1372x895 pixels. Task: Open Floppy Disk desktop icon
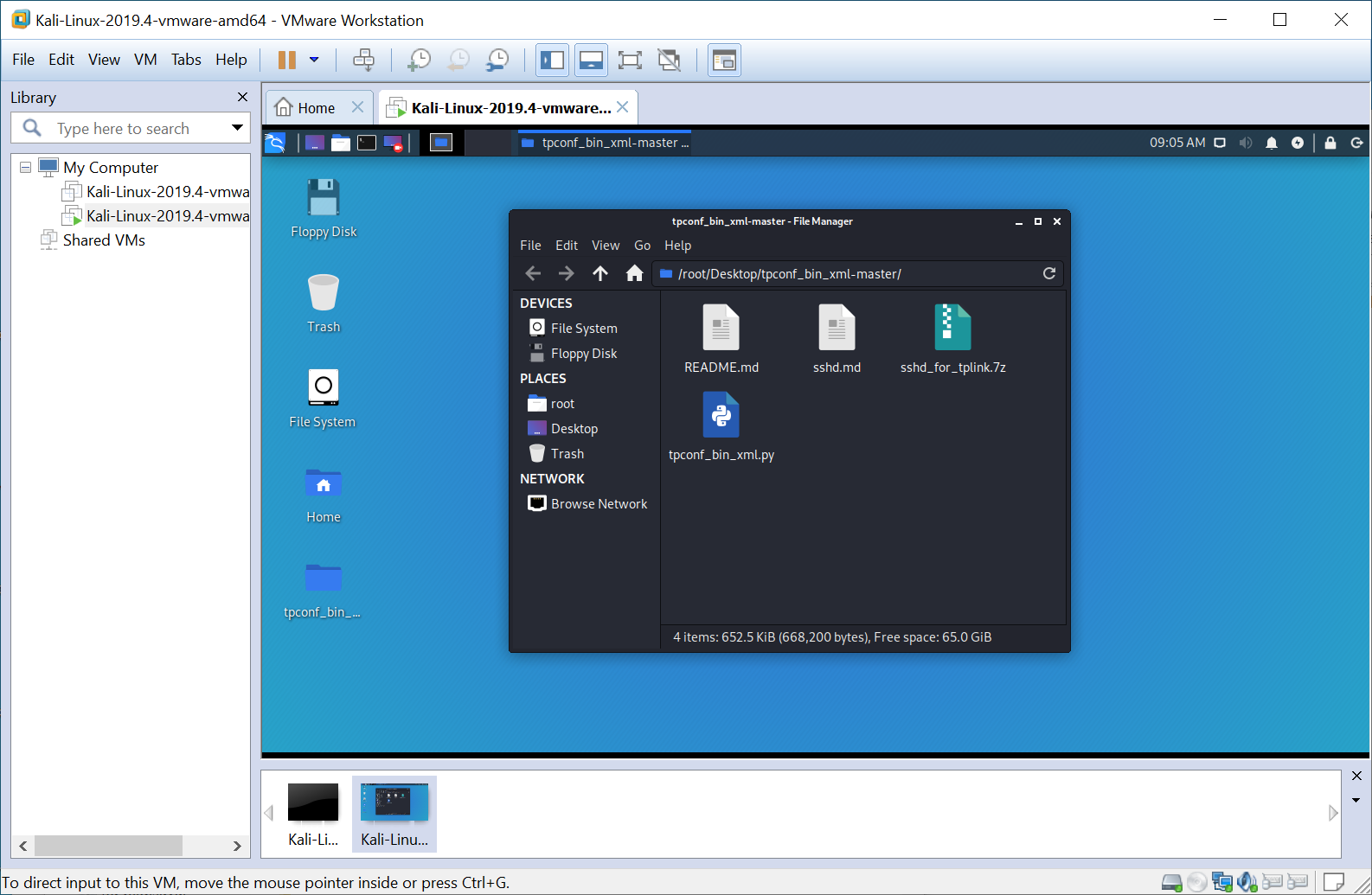coord(324,208)
